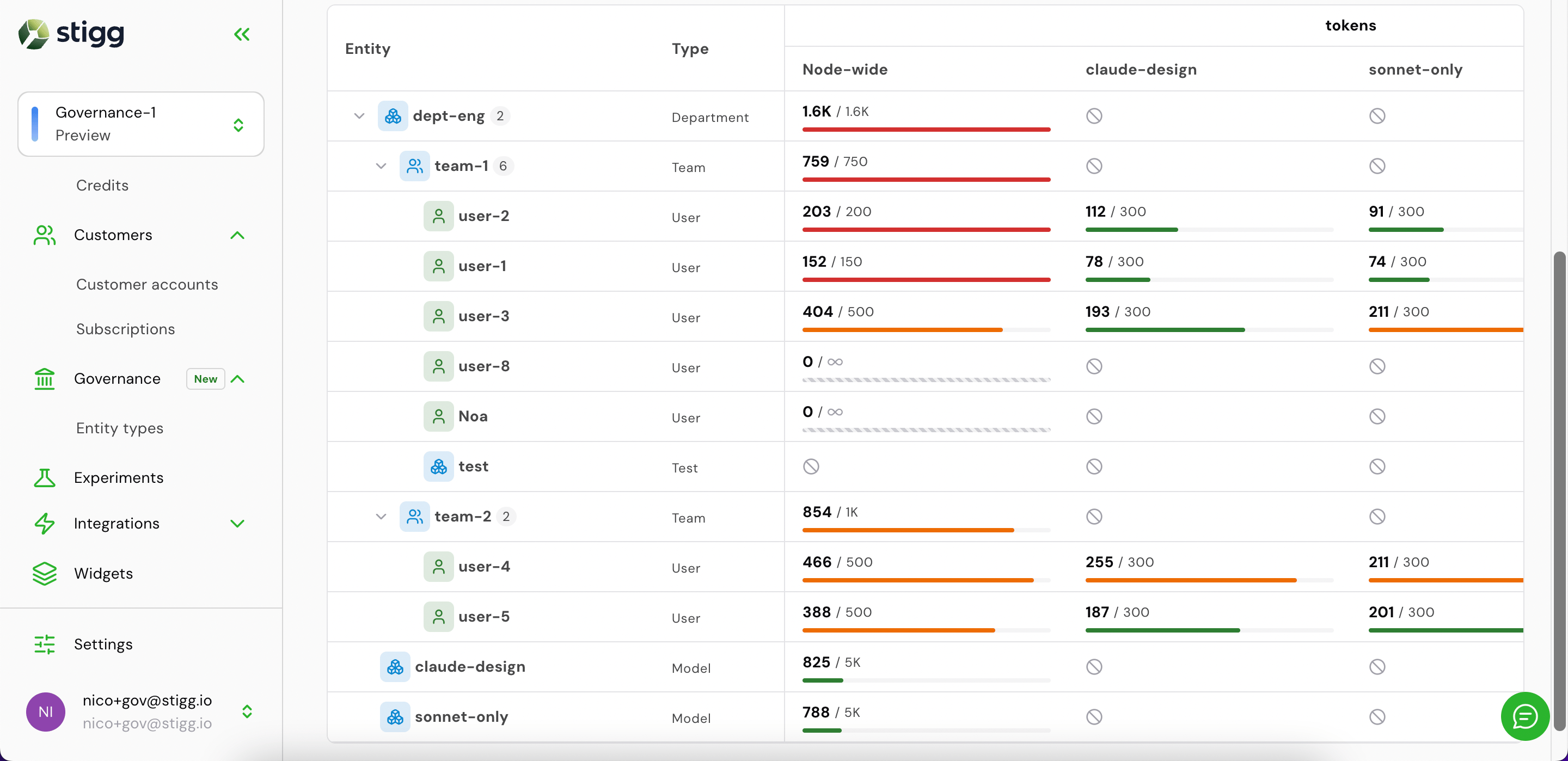
Task: Open the sonnet-only entity name
Action: [461, 716]
